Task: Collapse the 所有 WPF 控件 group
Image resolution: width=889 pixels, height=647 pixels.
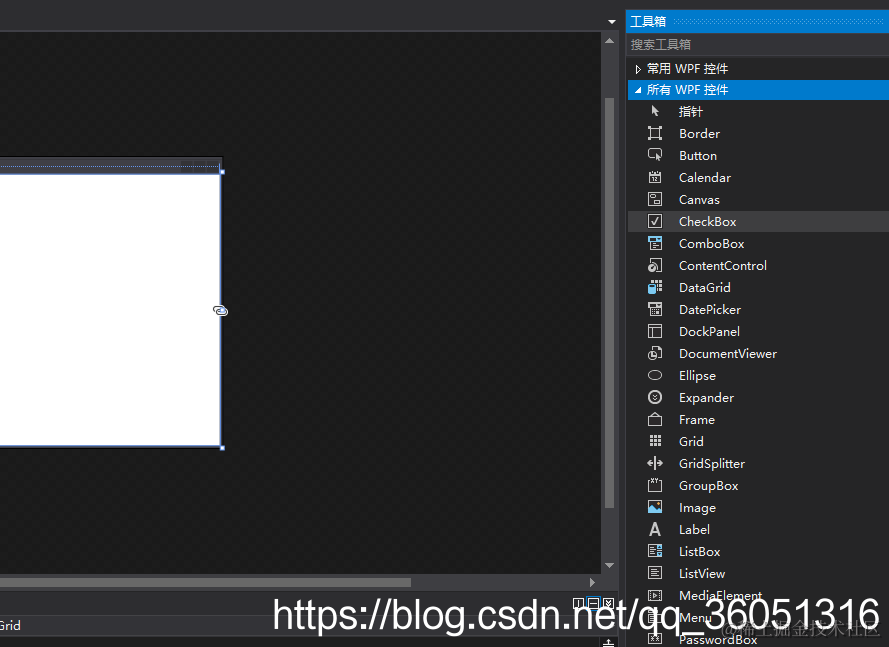Action: click(x=638, y=90)
